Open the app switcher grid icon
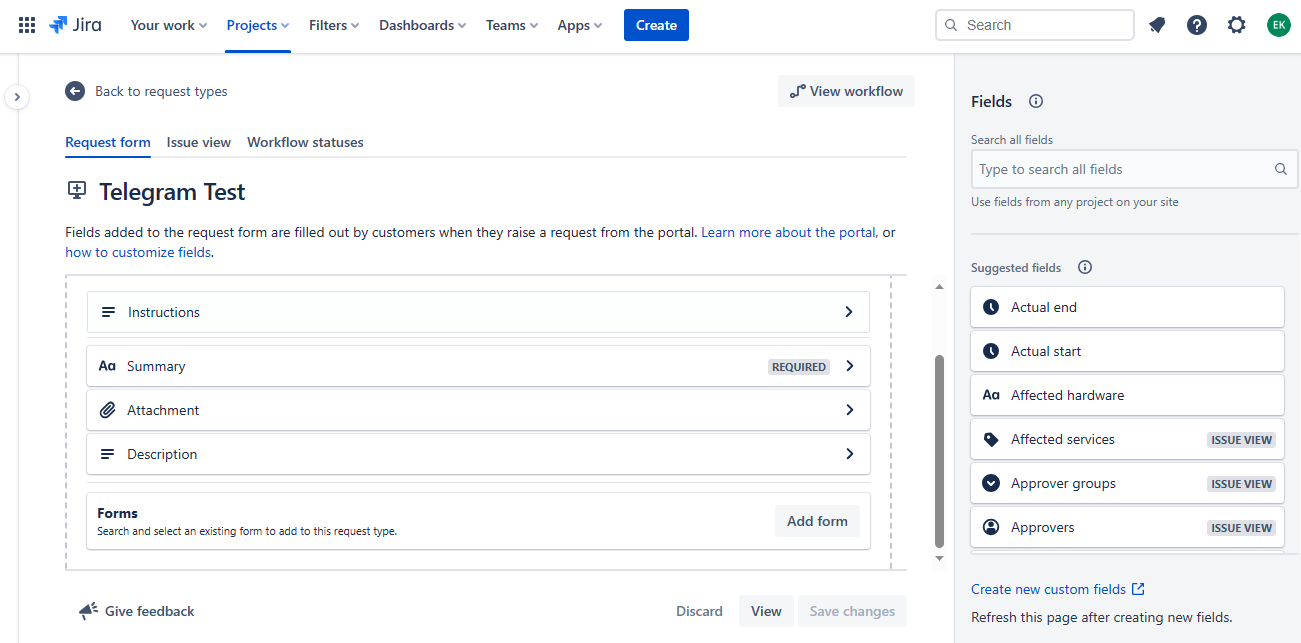Screen dimensions: 1301x643 coord(27,25)
